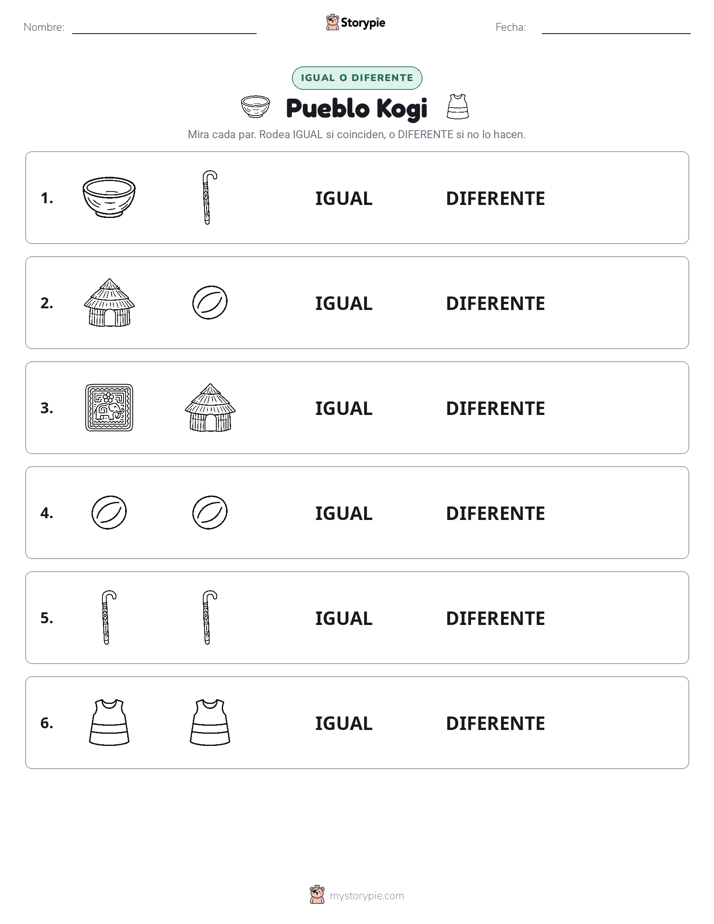The image size is (714, 924).
Task: Open the mystorypie.com footer link
Action: tap(366, 896)
